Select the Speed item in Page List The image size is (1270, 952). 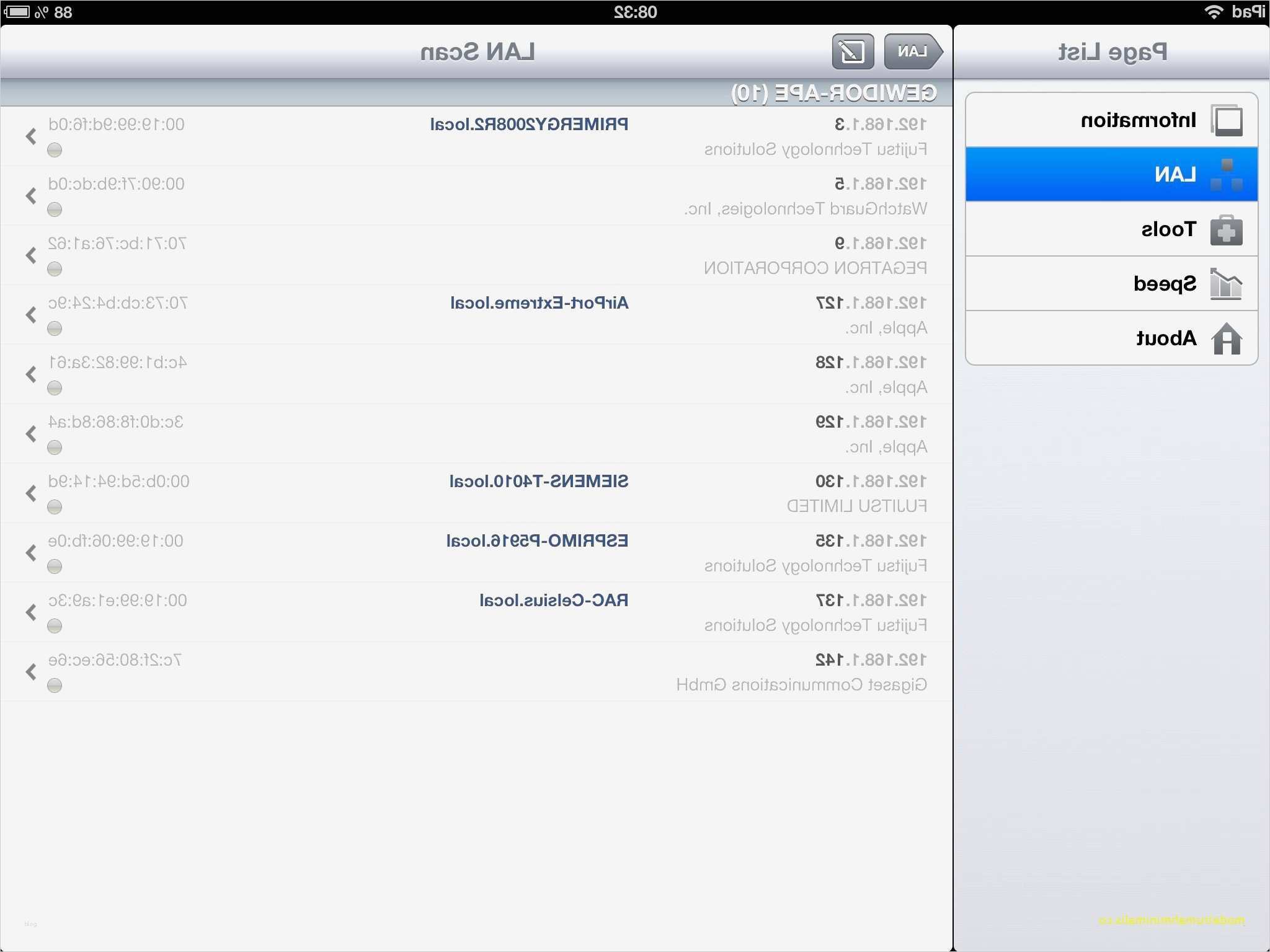pyautogui.click(x=1111, y=284)
